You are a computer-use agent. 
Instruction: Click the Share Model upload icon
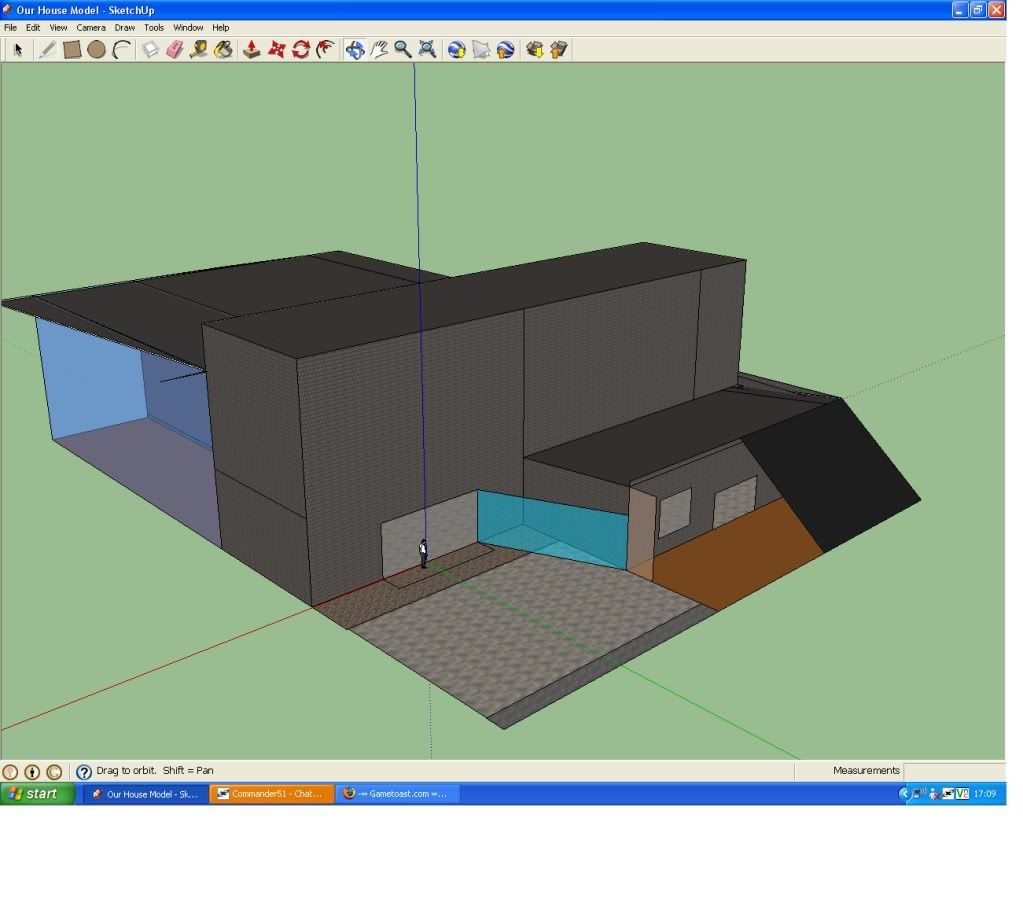click(x=559, y=50)
